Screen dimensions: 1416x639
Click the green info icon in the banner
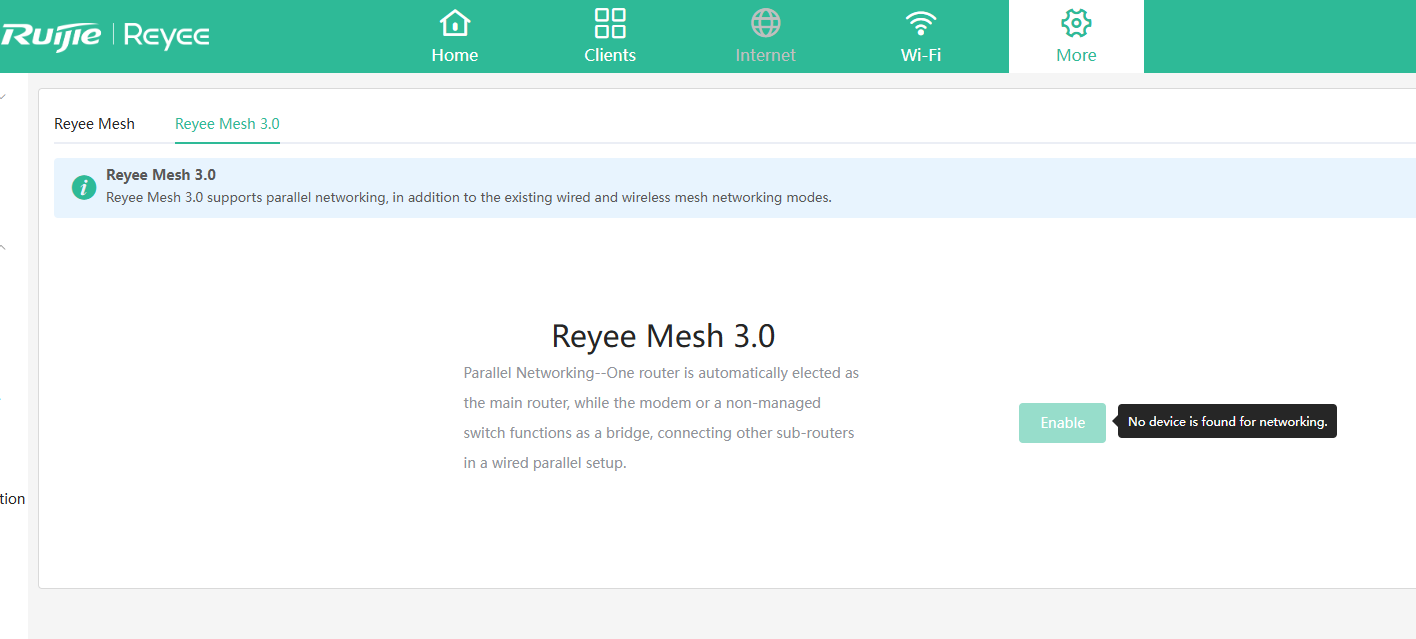[85, 187]
